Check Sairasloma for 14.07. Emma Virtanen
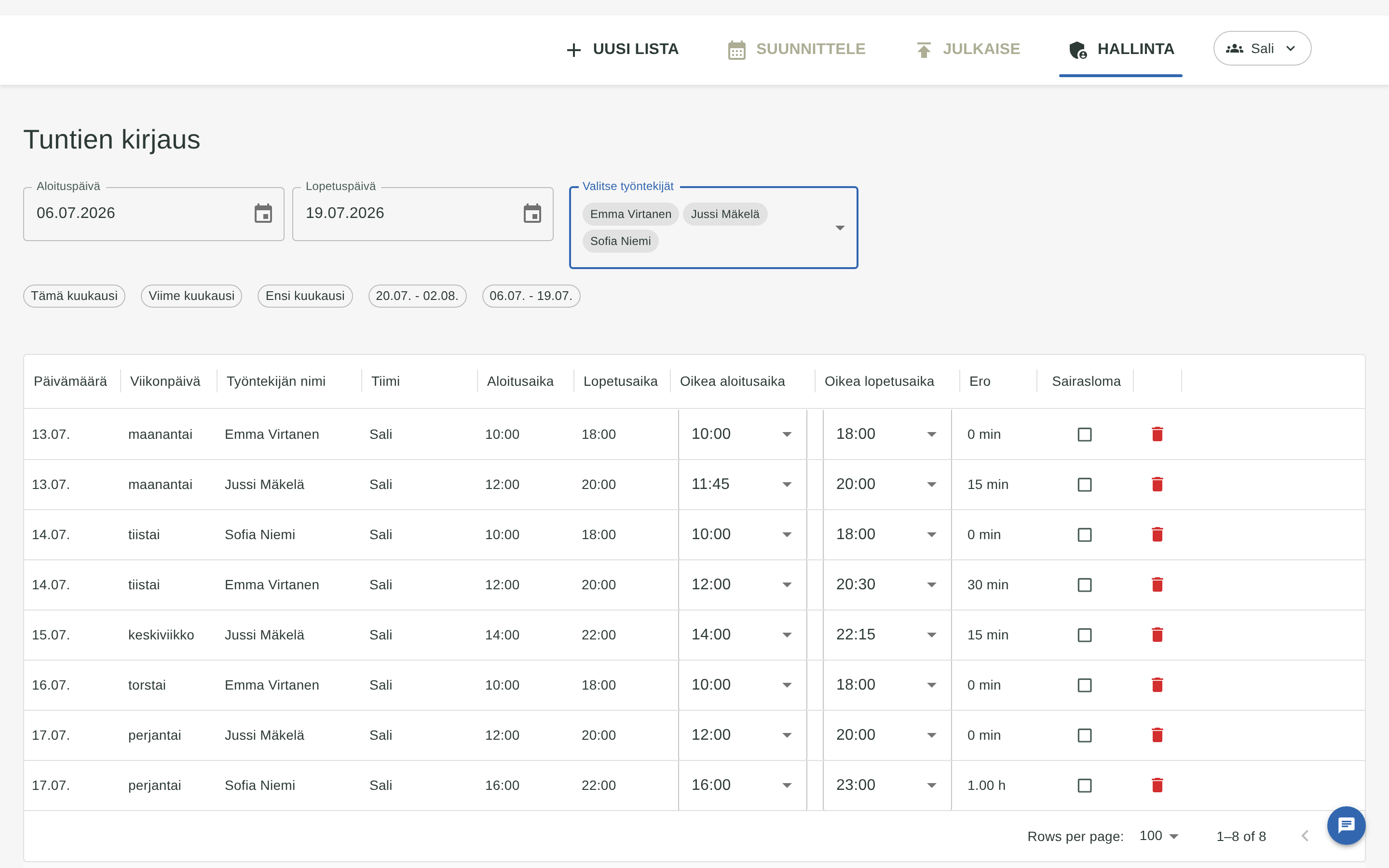The image size is (1389, 868). (x=1084, y=585)
